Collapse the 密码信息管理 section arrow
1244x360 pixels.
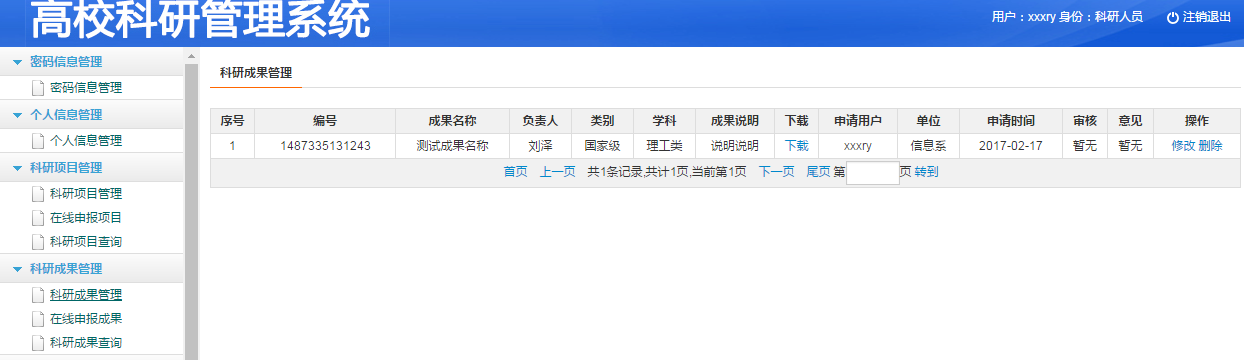coord(17,62)
